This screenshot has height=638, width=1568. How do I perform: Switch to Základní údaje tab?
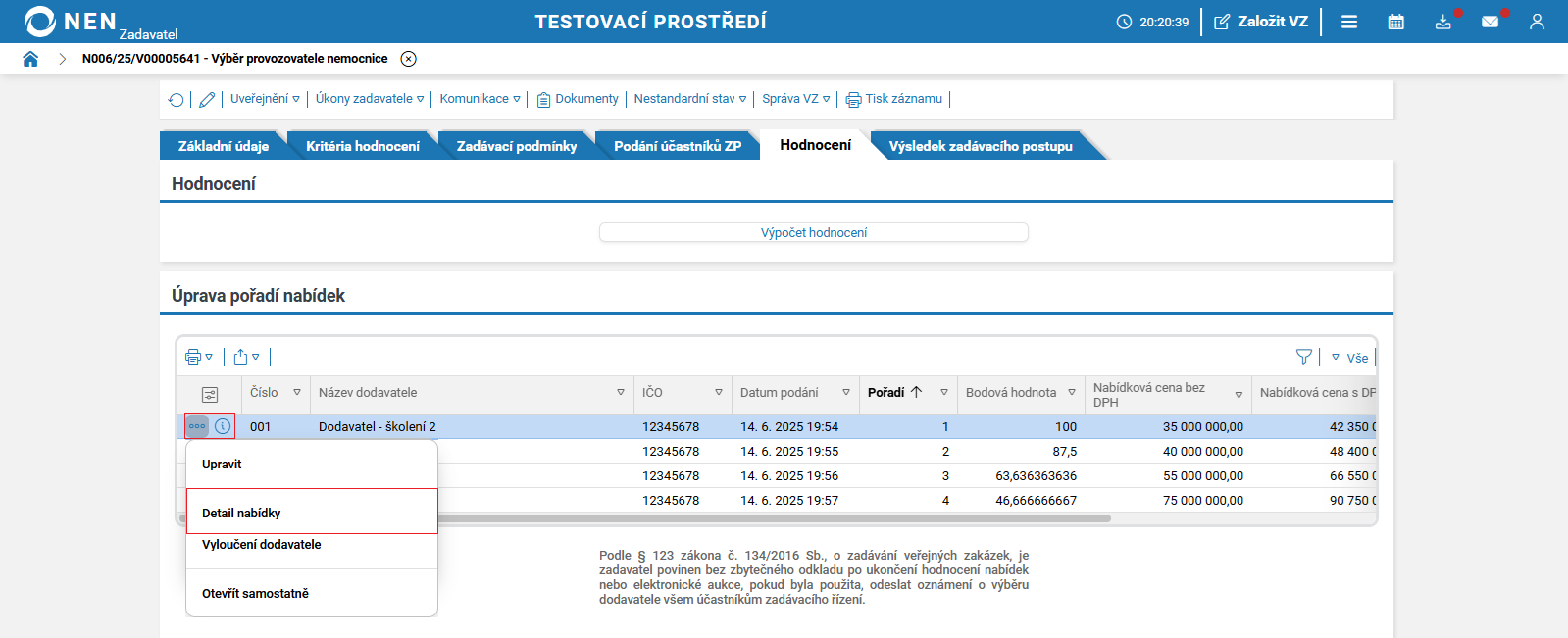point(224,146)
